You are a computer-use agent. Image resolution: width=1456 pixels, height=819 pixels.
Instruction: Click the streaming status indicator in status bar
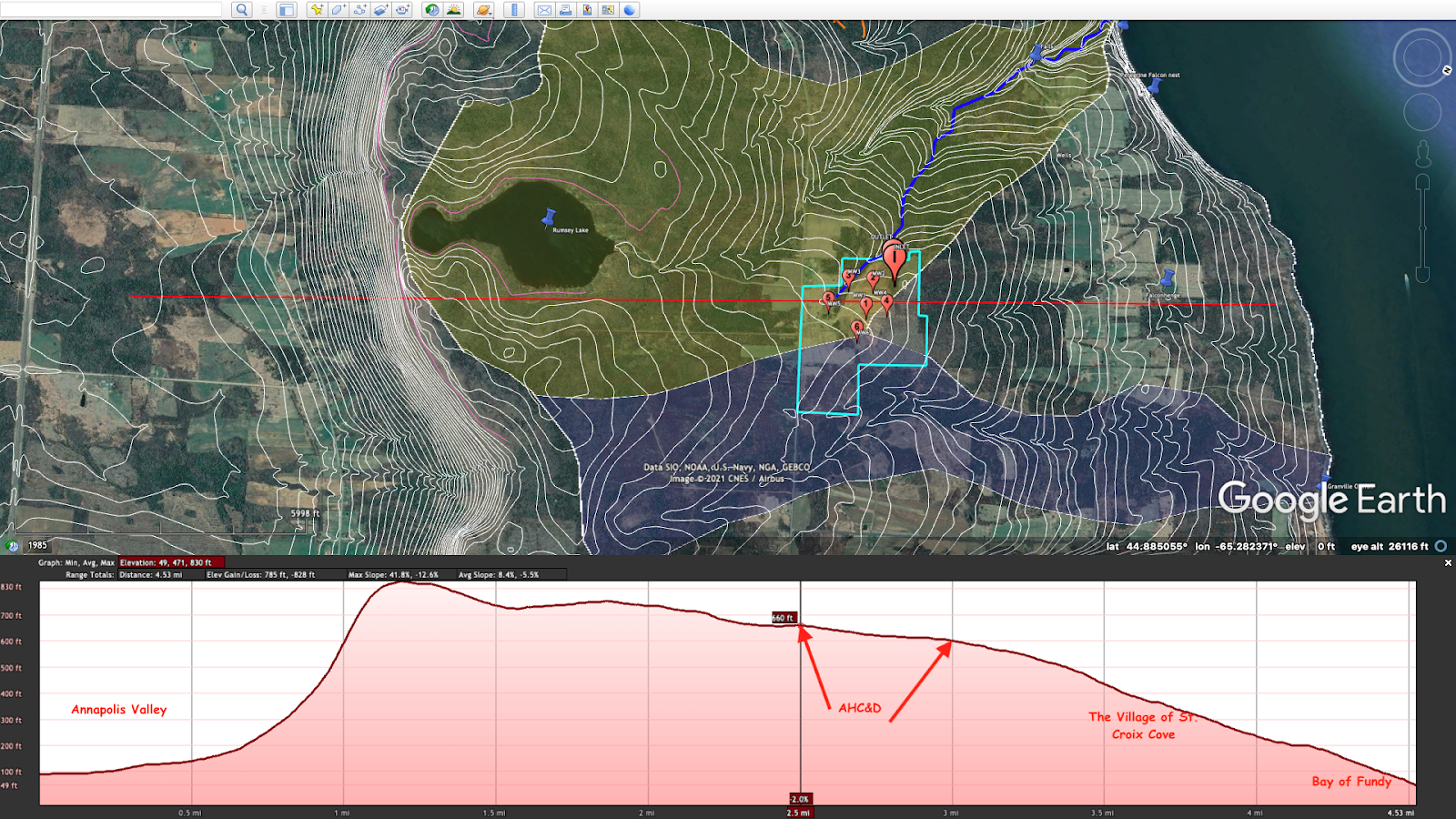coord(1441,546)
